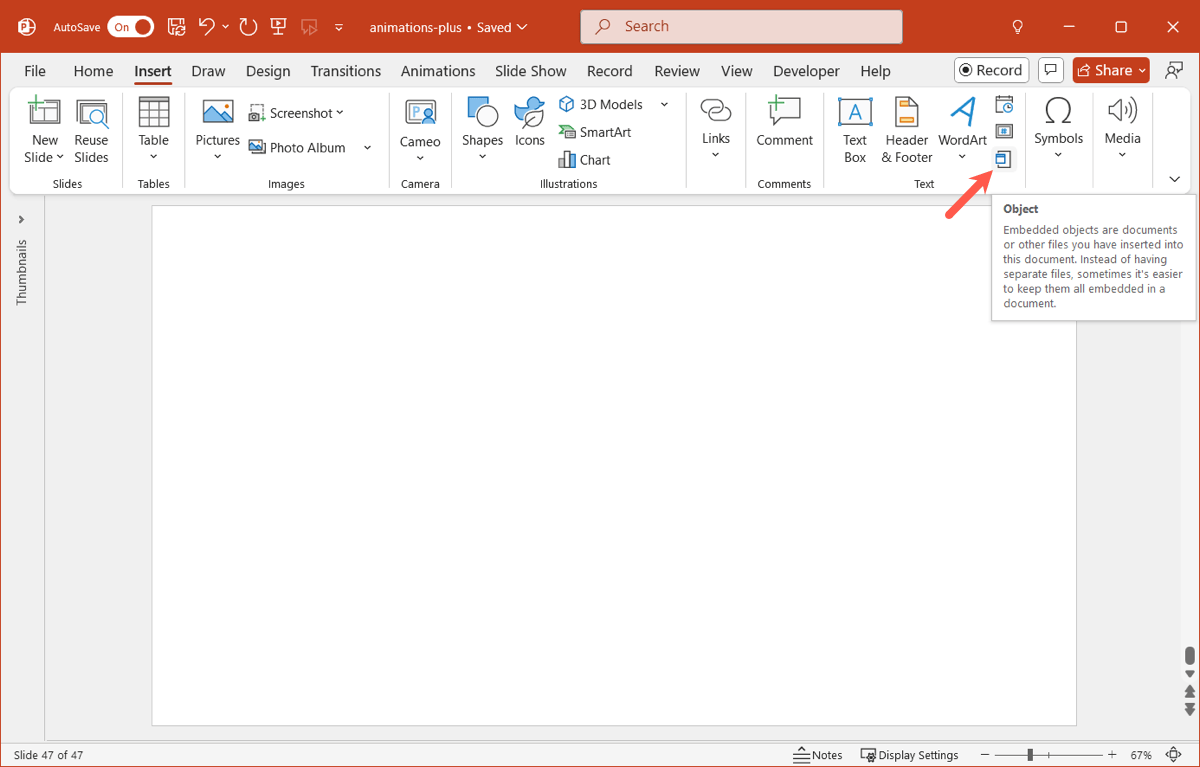Insert a Chart

coord(585,160)
